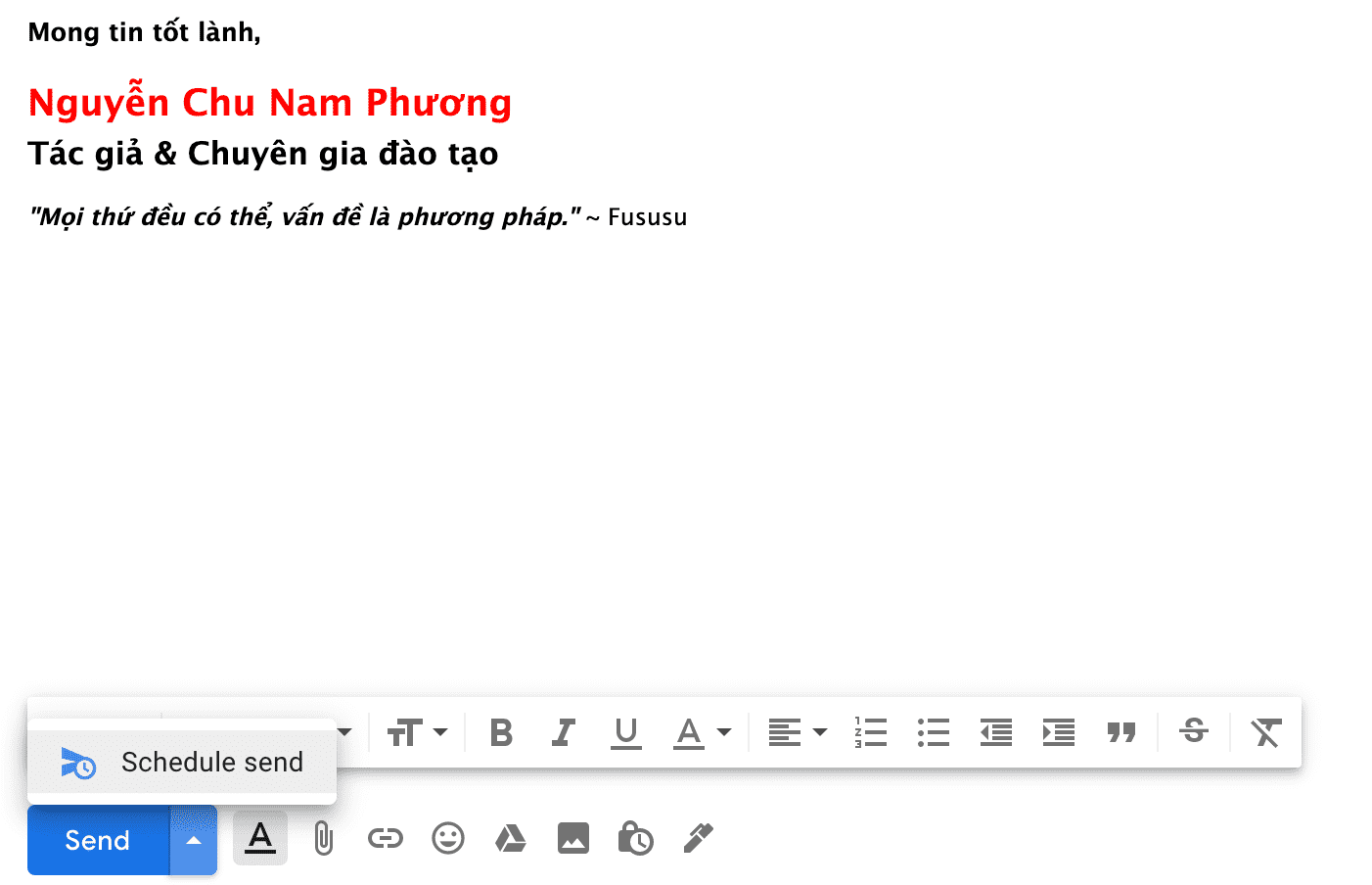This screenshot has width=1372, height=885.
Task: Open font family dropdown arrow
Action: click(x=344, y=732)
